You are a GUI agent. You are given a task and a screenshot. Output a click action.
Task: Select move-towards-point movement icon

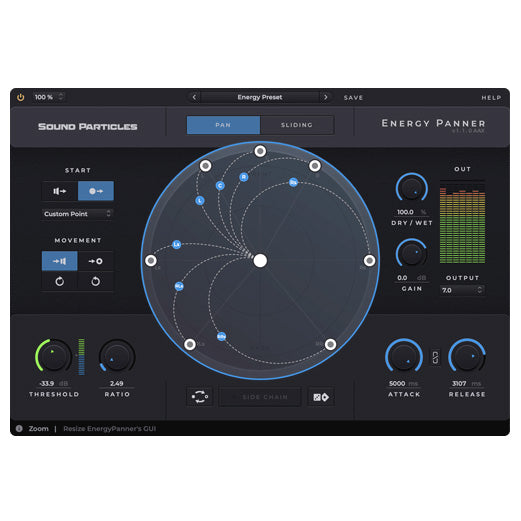[96, 261]
